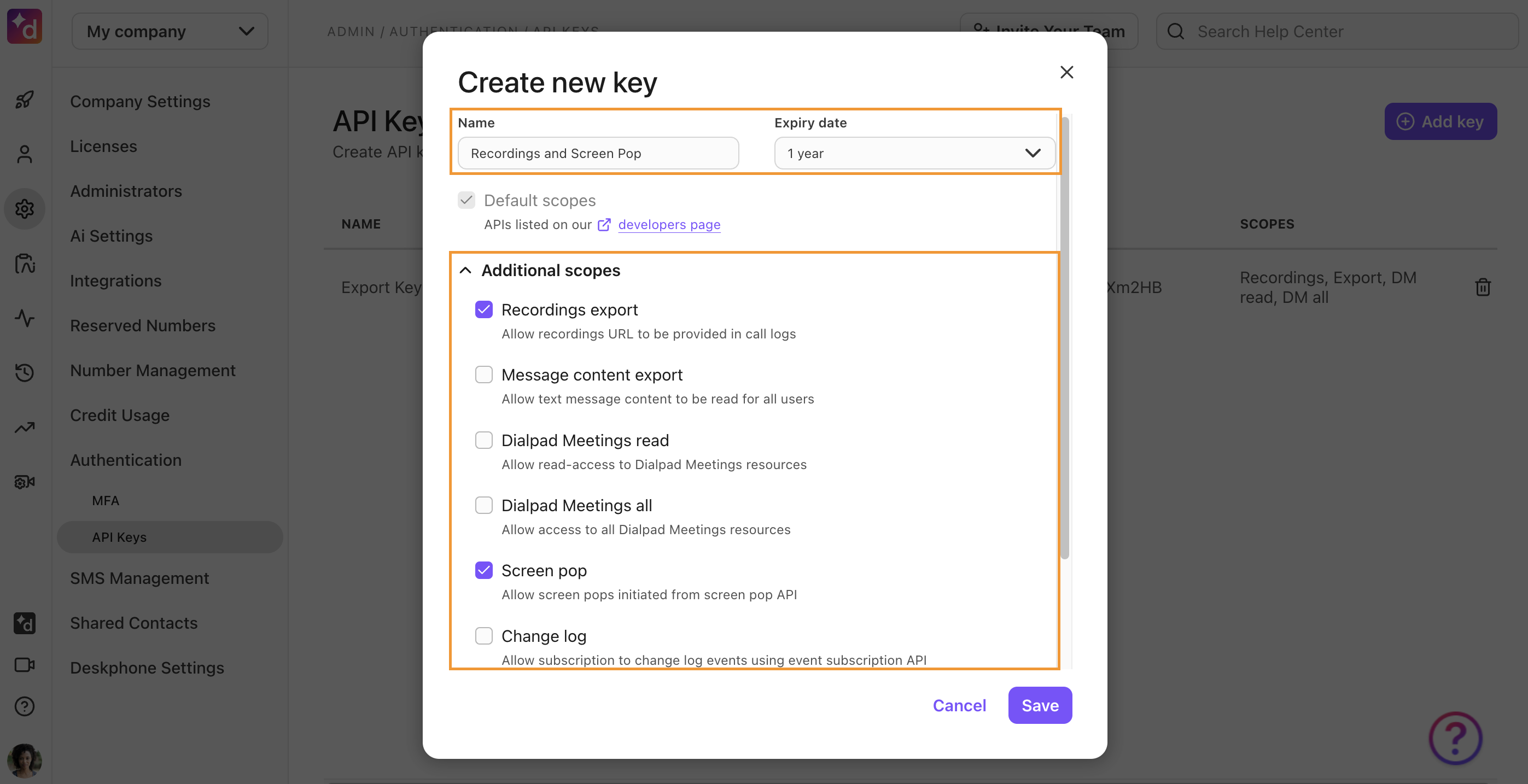Close the Create new key dialog

pos(1066,72)
